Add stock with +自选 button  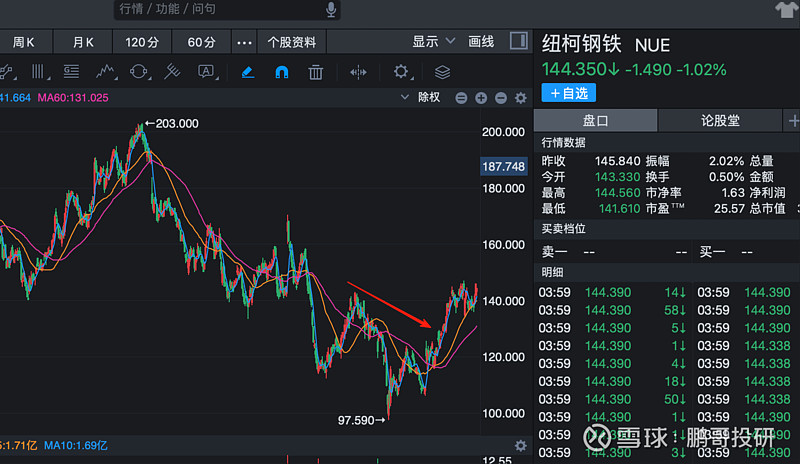coord(568,93)
